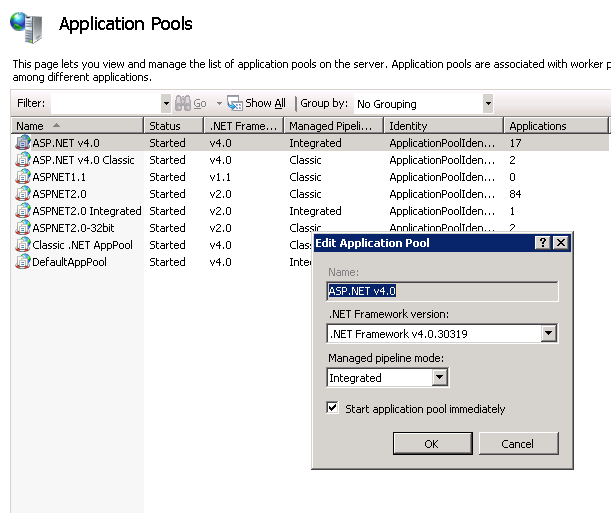The width and height of the screenshot is (611, 513).
Task: Click the Show All filter icon
Action: pos(235,103)
